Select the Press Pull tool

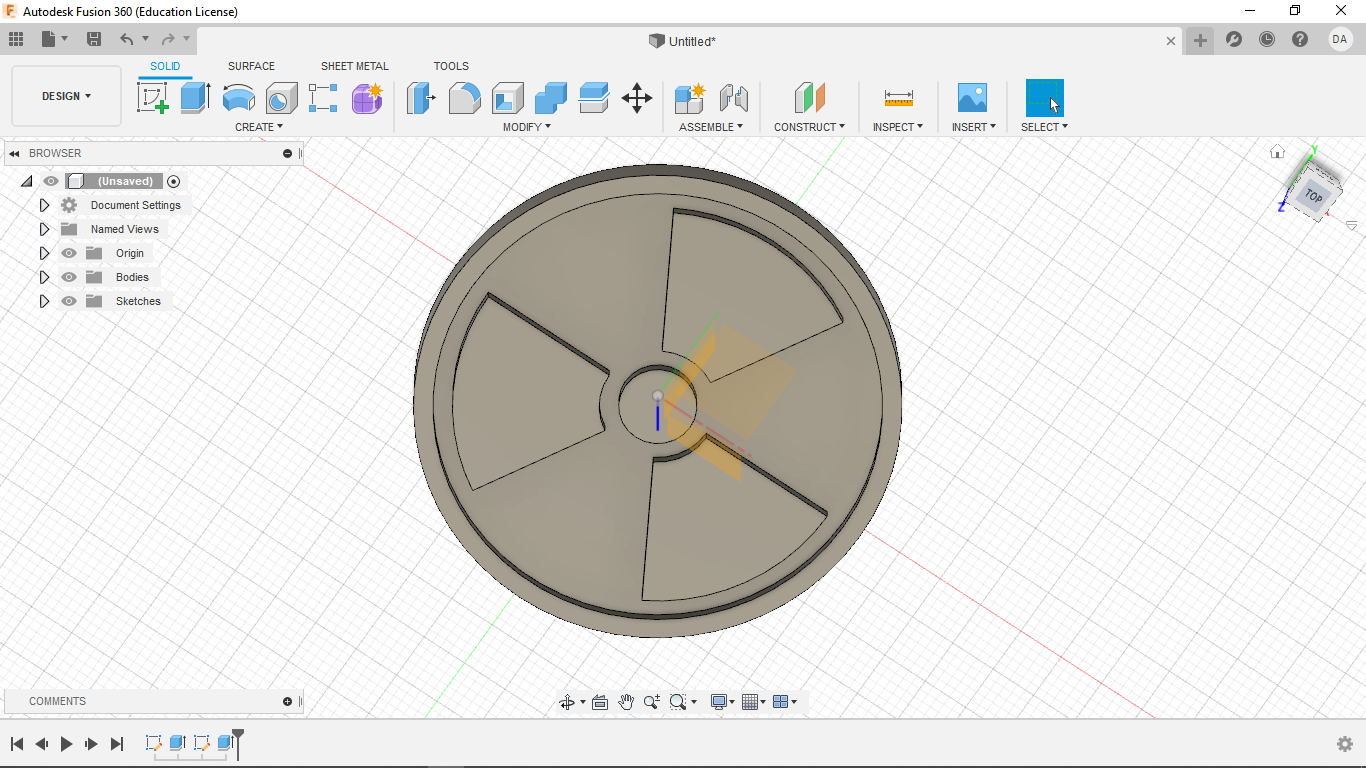(421, 98)
